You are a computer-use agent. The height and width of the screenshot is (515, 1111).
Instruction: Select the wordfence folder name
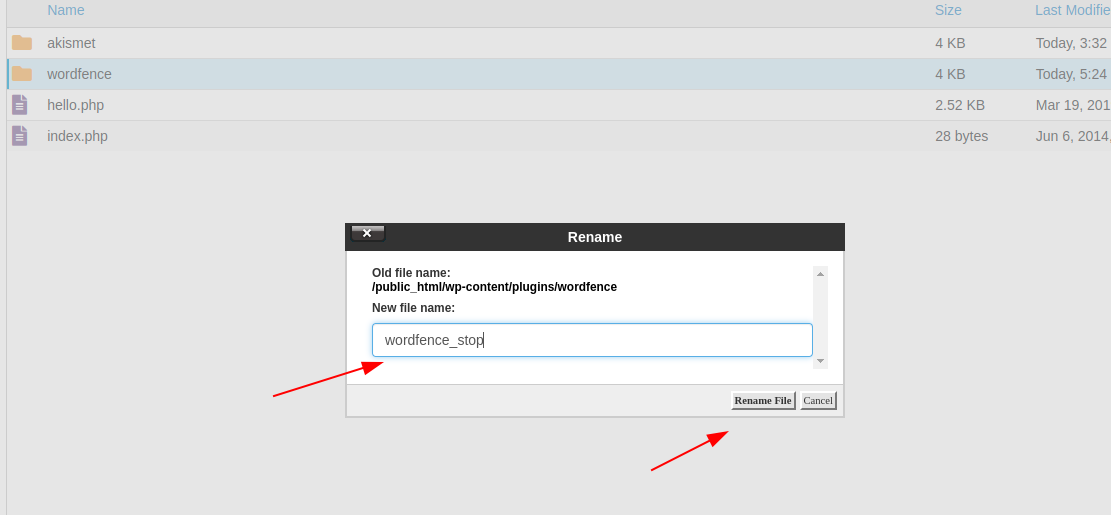click(x=79, y=74)
